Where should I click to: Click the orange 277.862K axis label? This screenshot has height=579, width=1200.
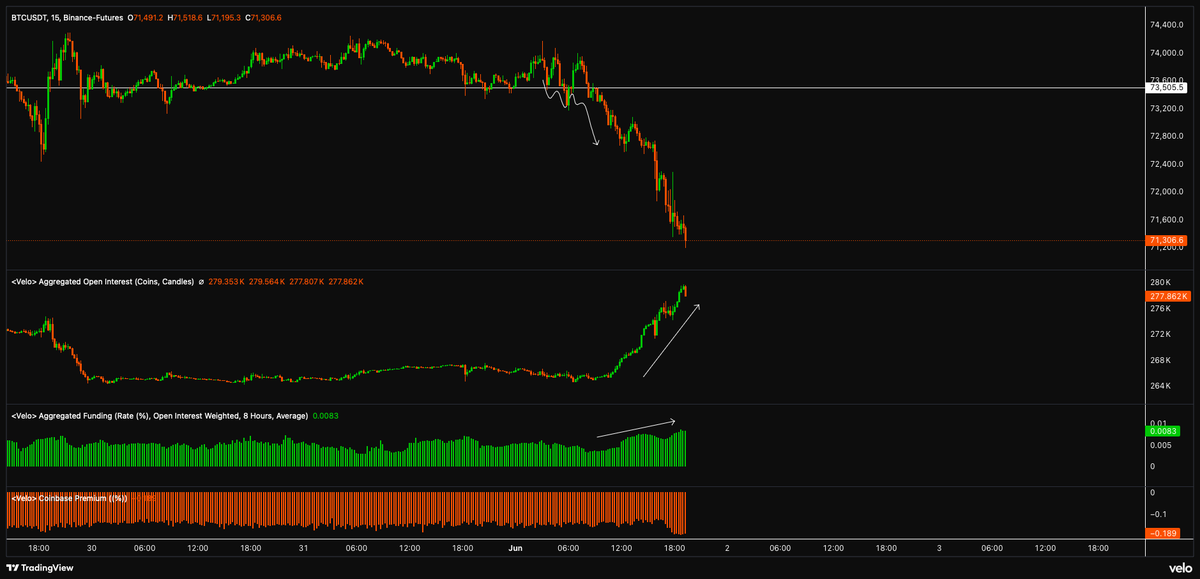pyautogui.click(x=1167, y=296)
